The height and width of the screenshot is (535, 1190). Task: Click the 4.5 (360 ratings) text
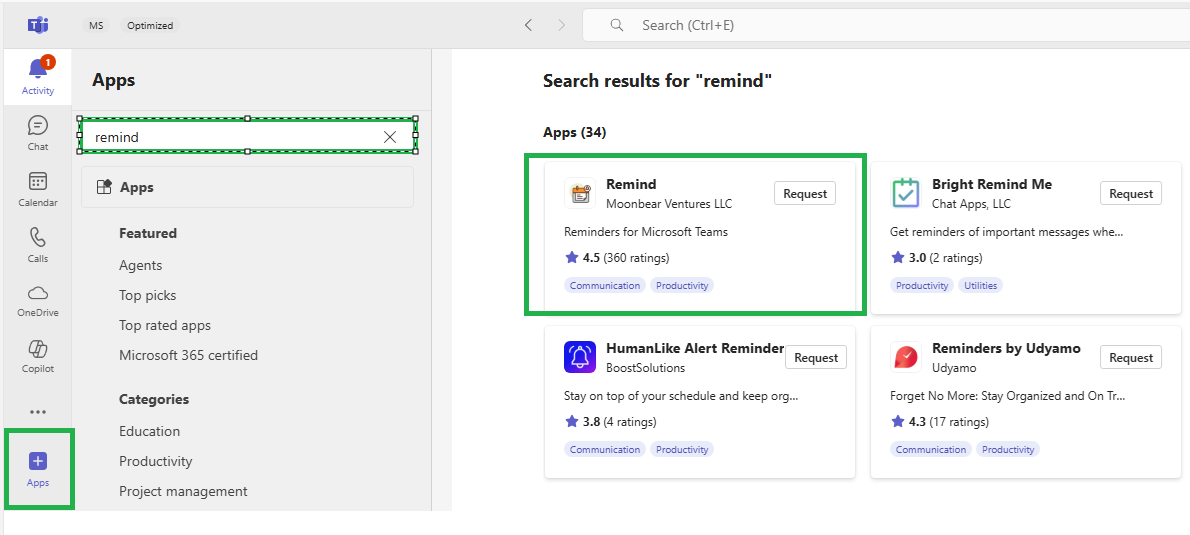pos(626,257)
